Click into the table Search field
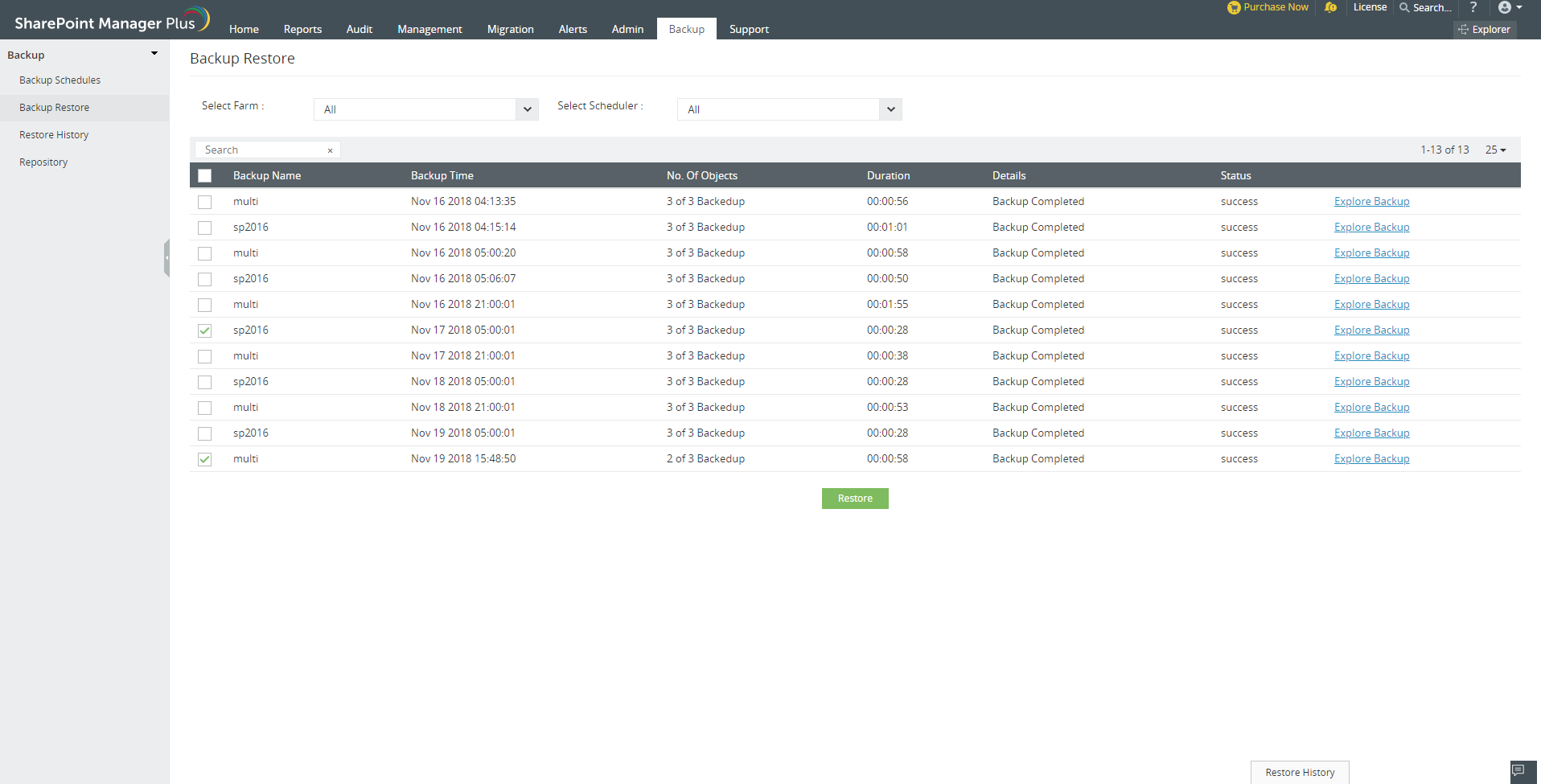The width and height of the screenshot is (1541, 784). pyautogui.click(x=261, y=150)
